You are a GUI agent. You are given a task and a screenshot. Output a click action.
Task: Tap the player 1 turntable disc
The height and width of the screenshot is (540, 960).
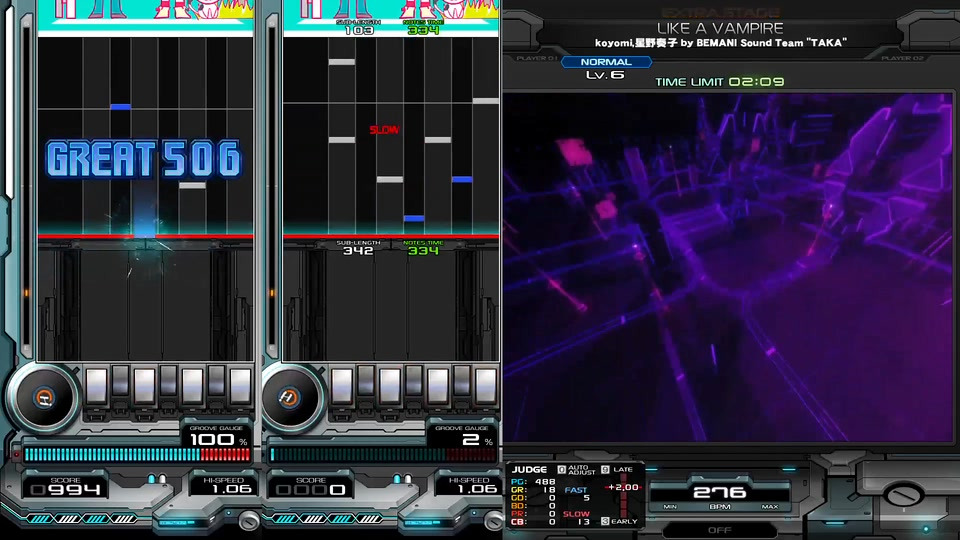click(x=42, y=397)
